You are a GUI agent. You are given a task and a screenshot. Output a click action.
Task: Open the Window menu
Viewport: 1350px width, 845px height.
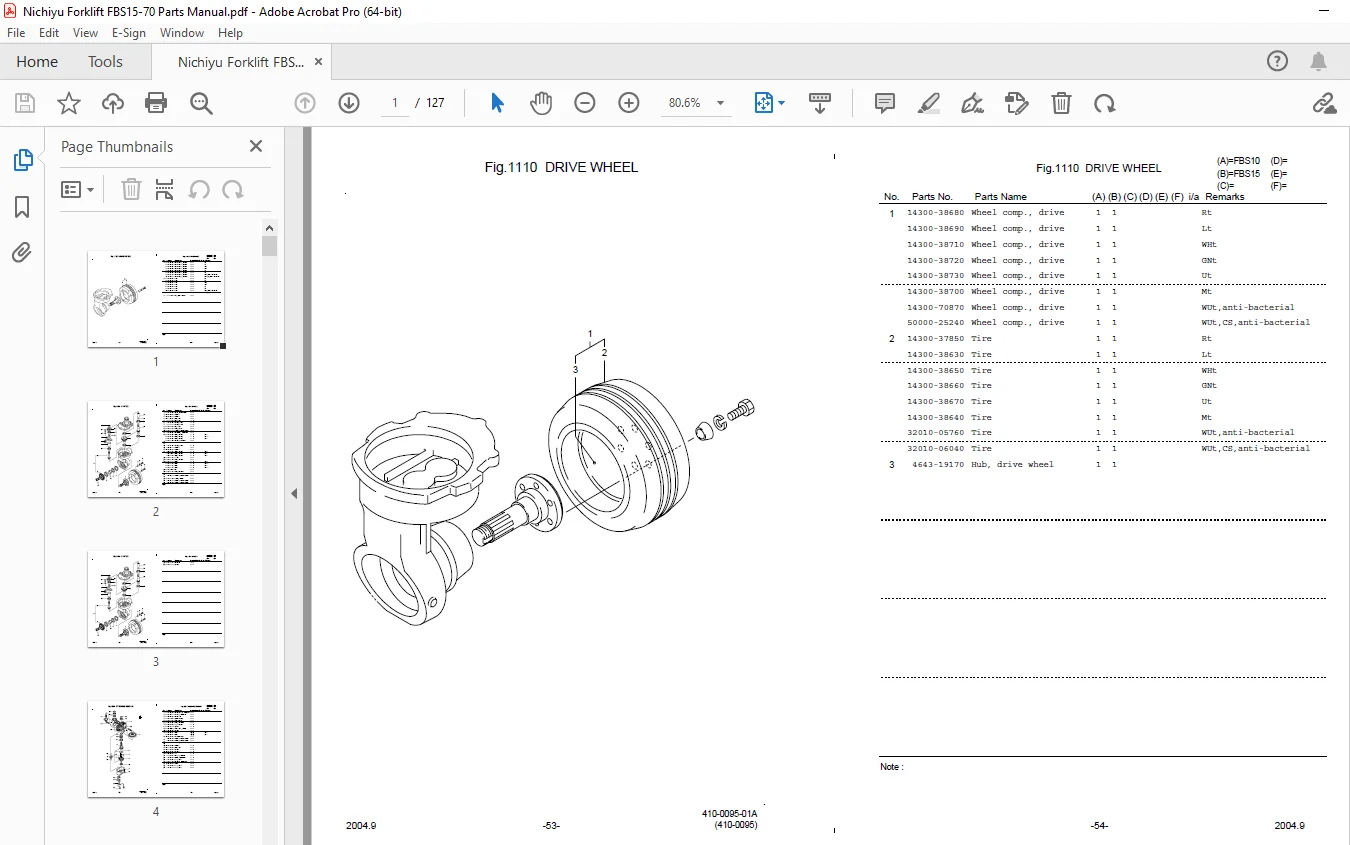pyautogui.click(x=182, y=32)
